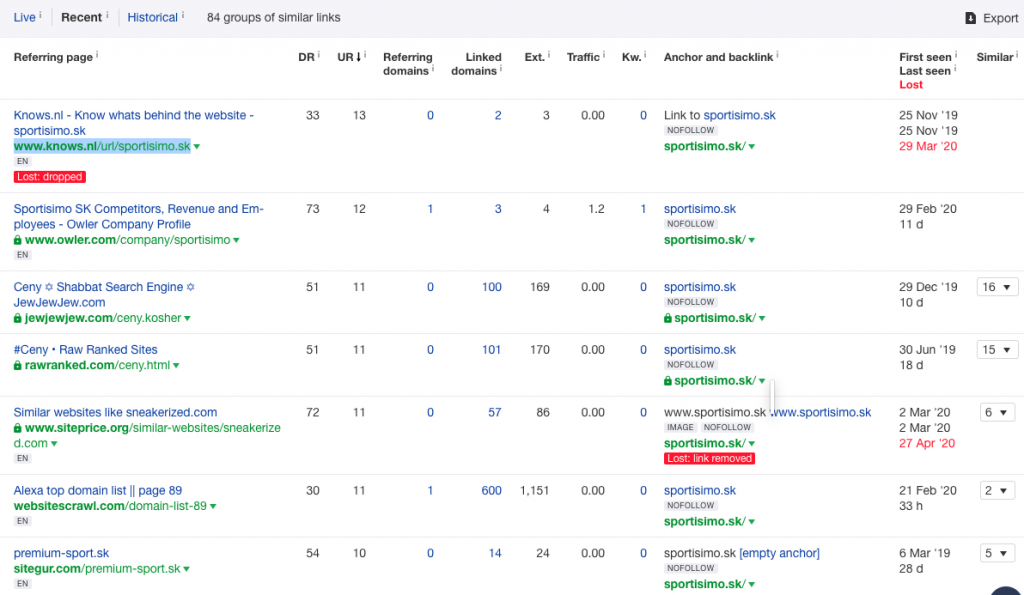The height and width of the screenshot is (595, 1024).
Task: Click the info icon beside Recent tab
Action: tap(107, 14)
